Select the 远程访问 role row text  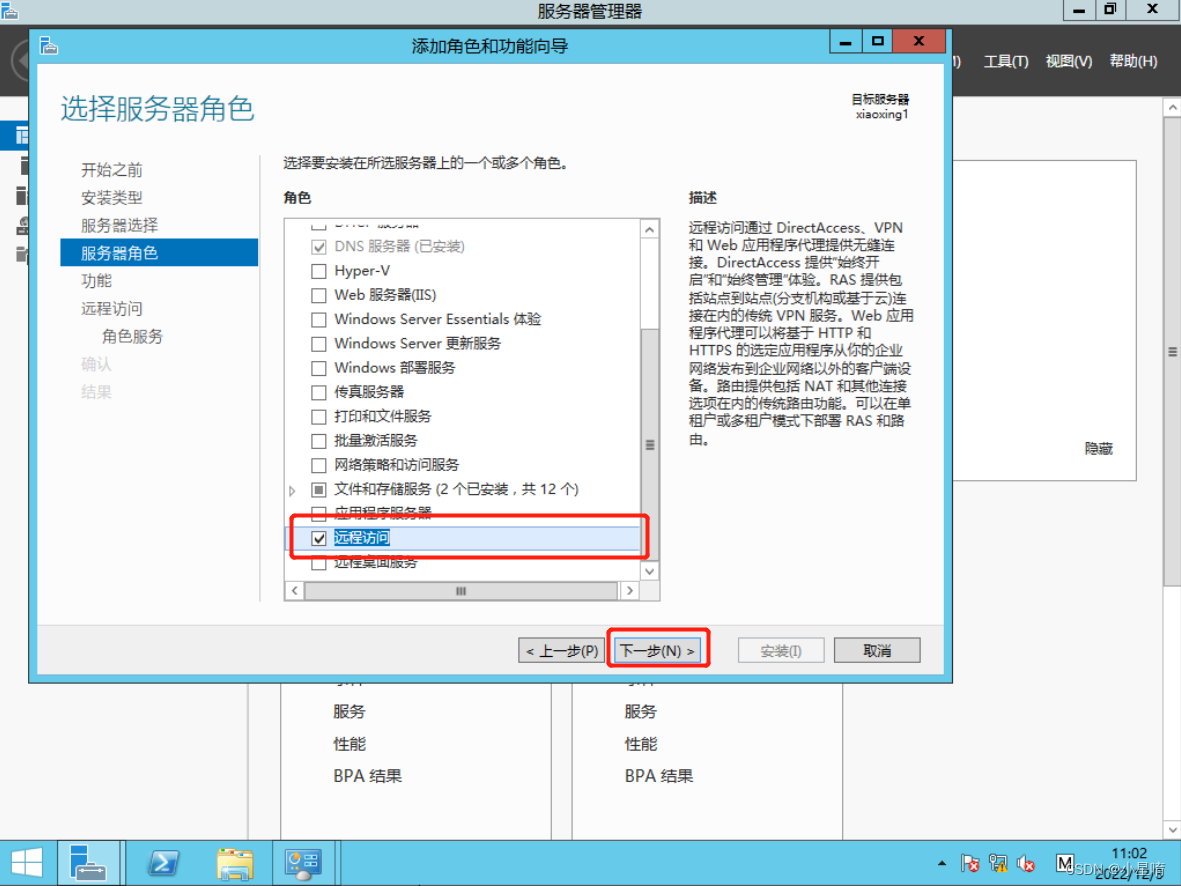click(x=362, y=538)
